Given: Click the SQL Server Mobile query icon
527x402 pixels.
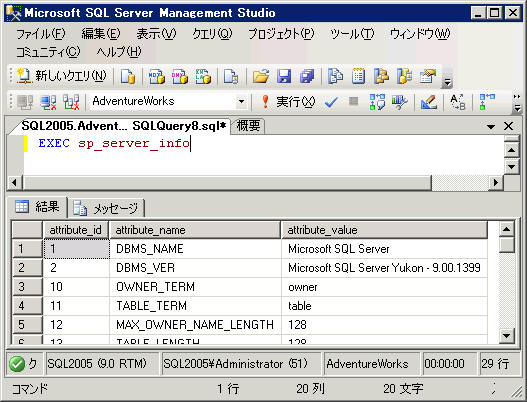Looking at the screenshot, I should 231,76.
